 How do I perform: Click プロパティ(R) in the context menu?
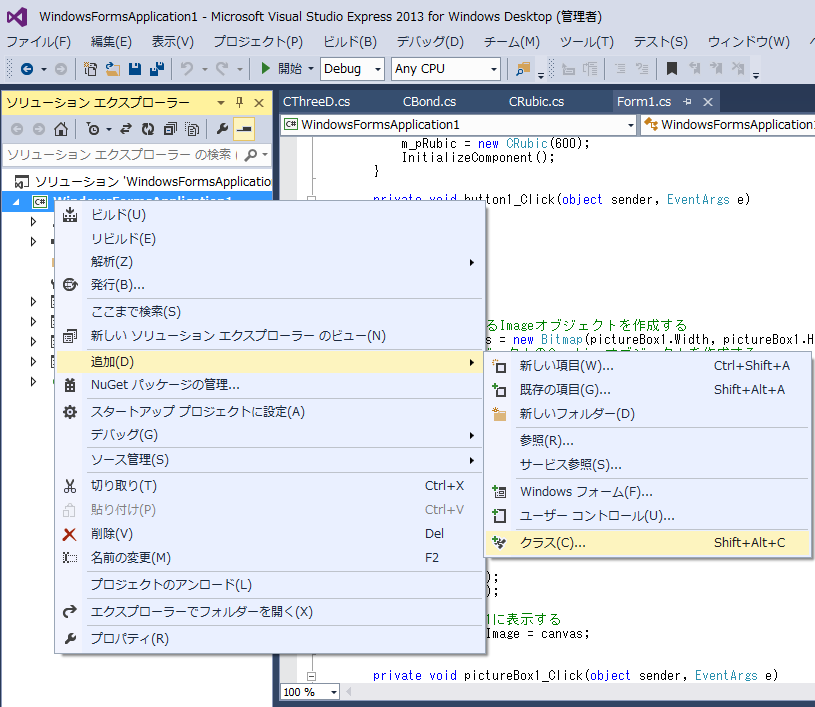pyautogui.click(x=270, y=639)
